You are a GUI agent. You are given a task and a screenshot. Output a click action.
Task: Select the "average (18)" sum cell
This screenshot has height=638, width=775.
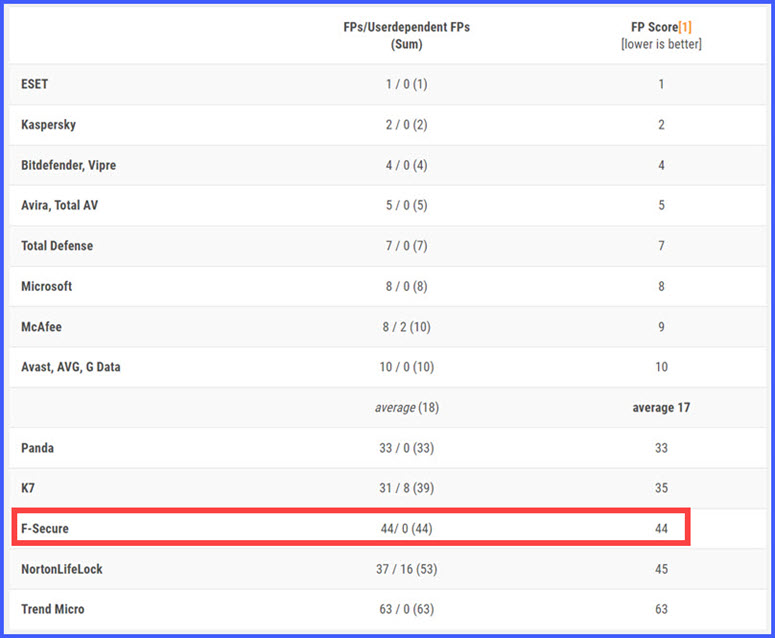[x=406, y=407]
